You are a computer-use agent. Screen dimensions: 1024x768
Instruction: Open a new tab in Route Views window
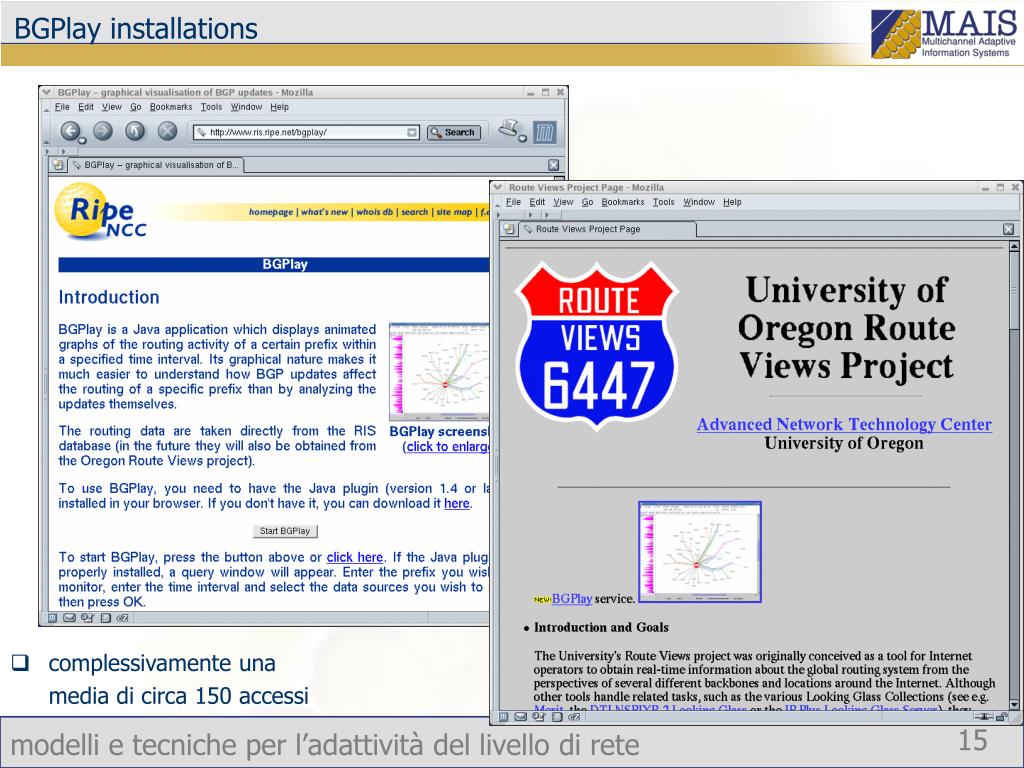pos(509,229)
